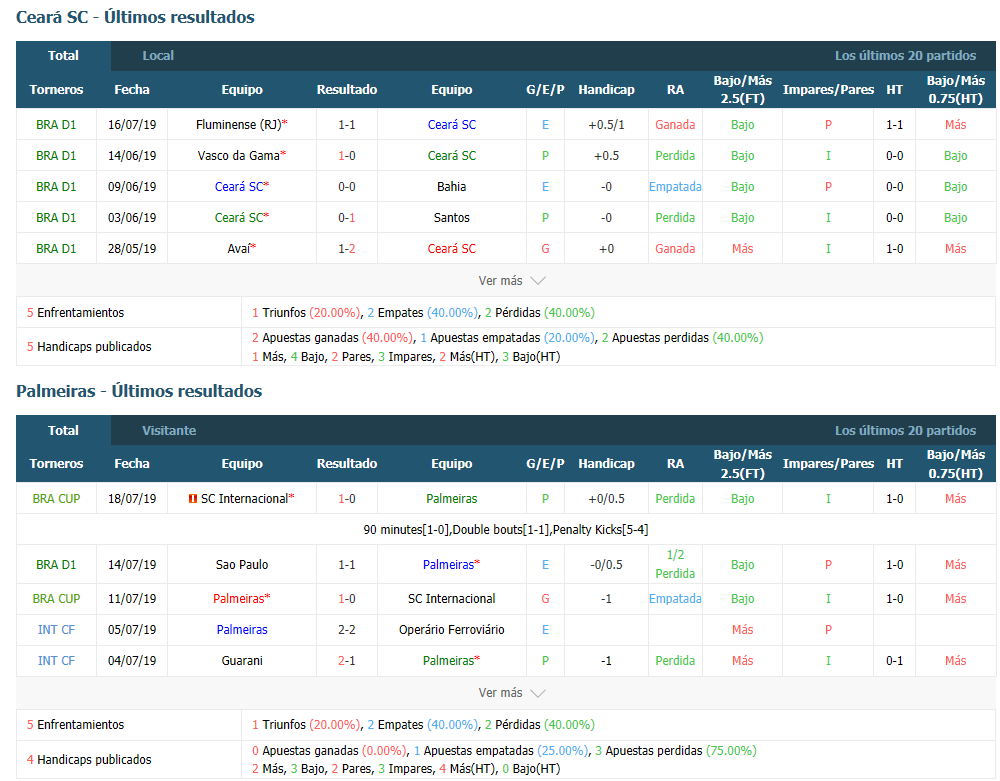1000x781 pixels.
Task: Click BRA D1 in the 14/07/19 row
Action: click(56, 564)
